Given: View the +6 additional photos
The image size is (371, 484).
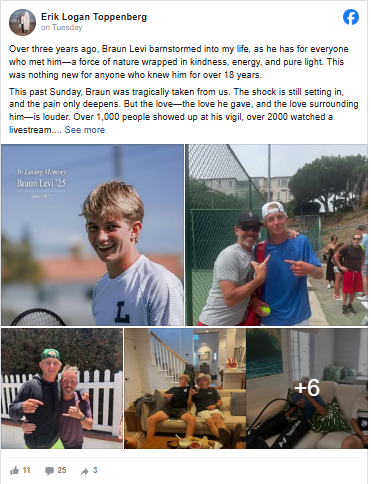Looking at the screenshot, I should point(307,388).
